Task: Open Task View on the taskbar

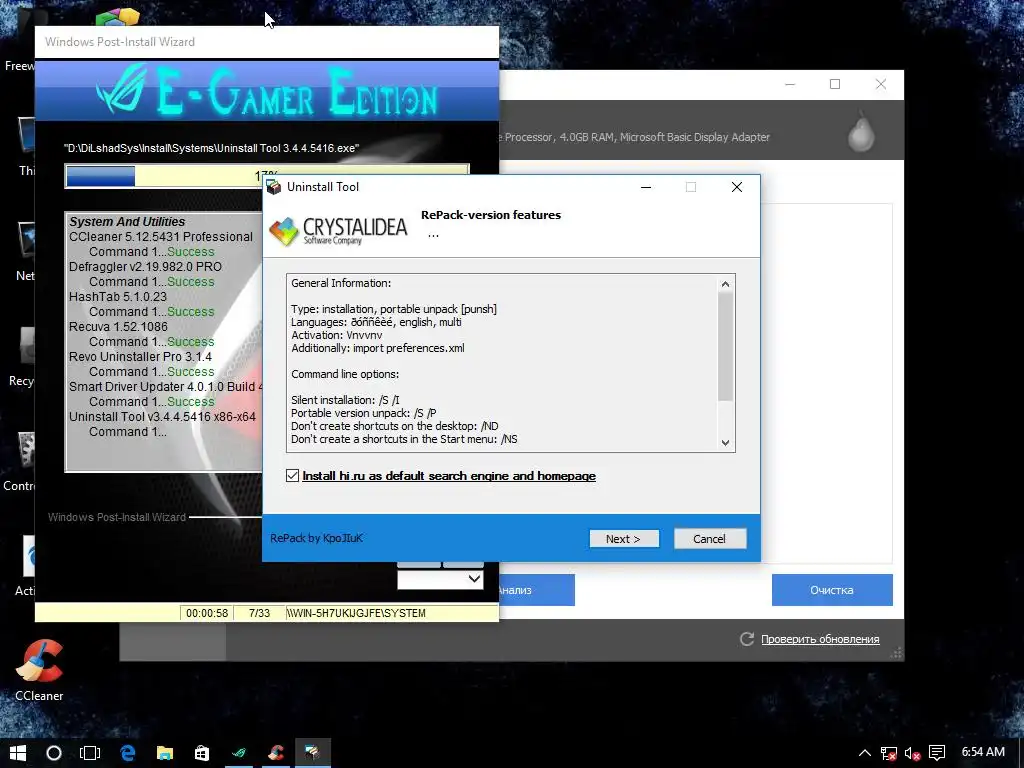Action: [90, 752]
